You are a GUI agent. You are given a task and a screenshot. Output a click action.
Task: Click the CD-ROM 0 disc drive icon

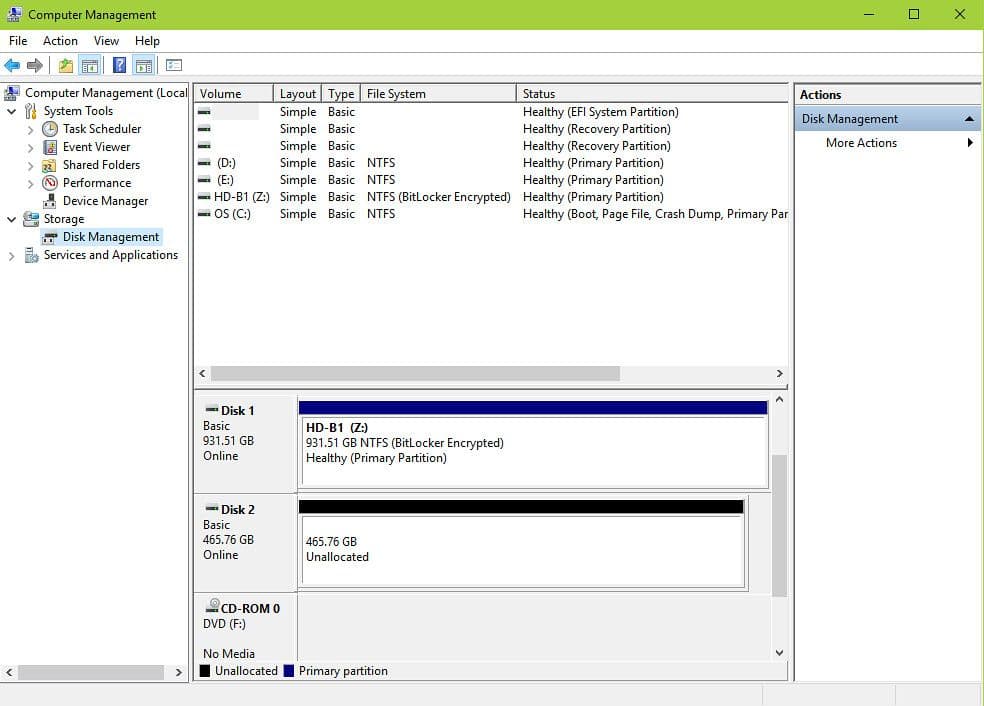point(213,606)
